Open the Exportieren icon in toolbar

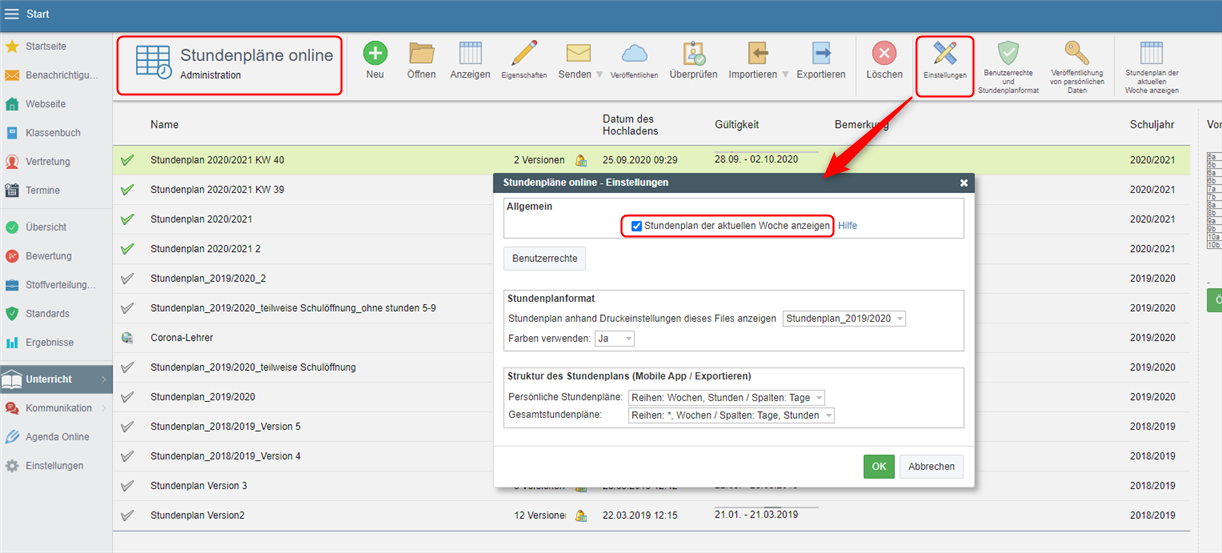(821, 54)
